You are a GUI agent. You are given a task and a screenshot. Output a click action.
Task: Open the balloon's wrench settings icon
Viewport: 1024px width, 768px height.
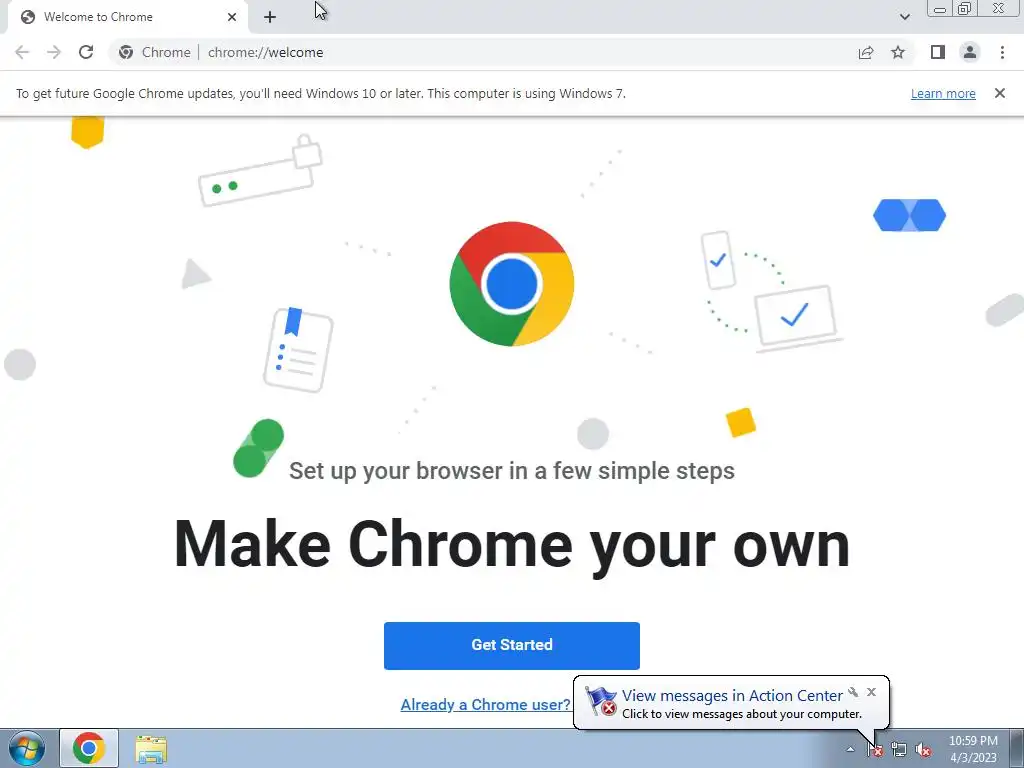click(853, 692)
